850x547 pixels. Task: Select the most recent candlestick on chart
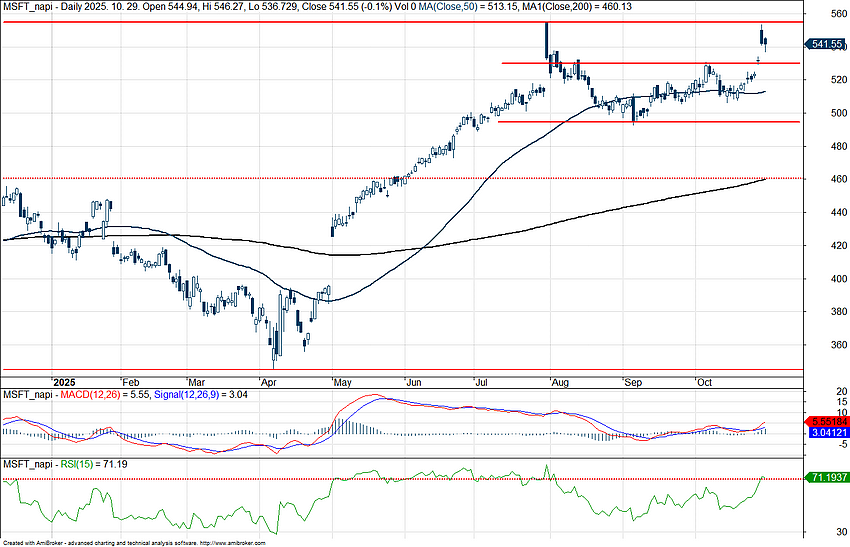click(765, 42)
